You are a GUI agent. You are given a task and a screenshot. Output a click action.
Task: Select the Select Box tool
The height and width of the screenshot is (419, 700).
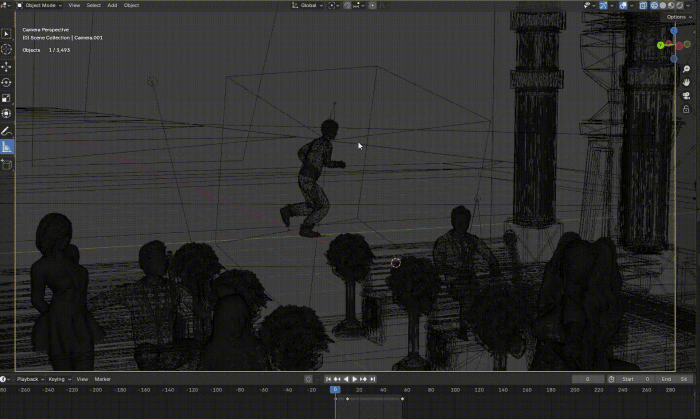point(6,34)
